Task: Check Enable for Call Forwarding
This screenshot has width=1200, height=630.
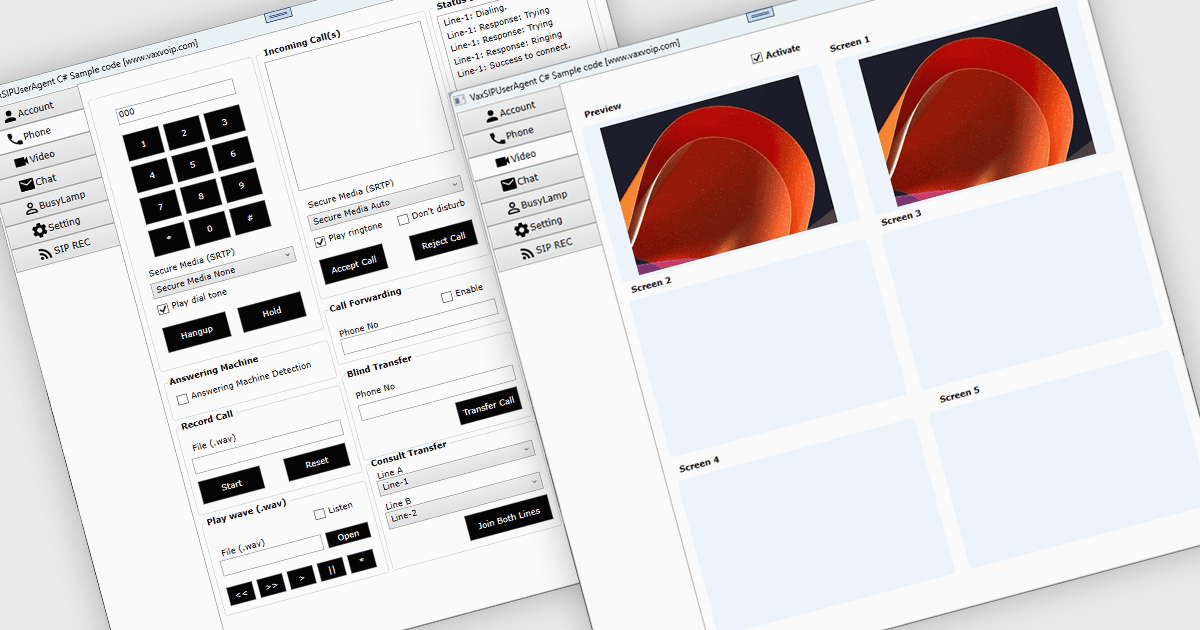Action: 447,297
